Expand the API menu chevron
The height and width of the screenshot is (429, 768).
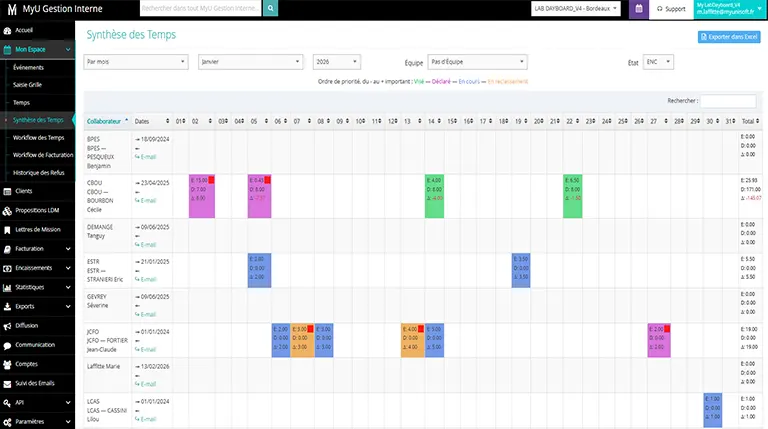click(x=68, y=403)
